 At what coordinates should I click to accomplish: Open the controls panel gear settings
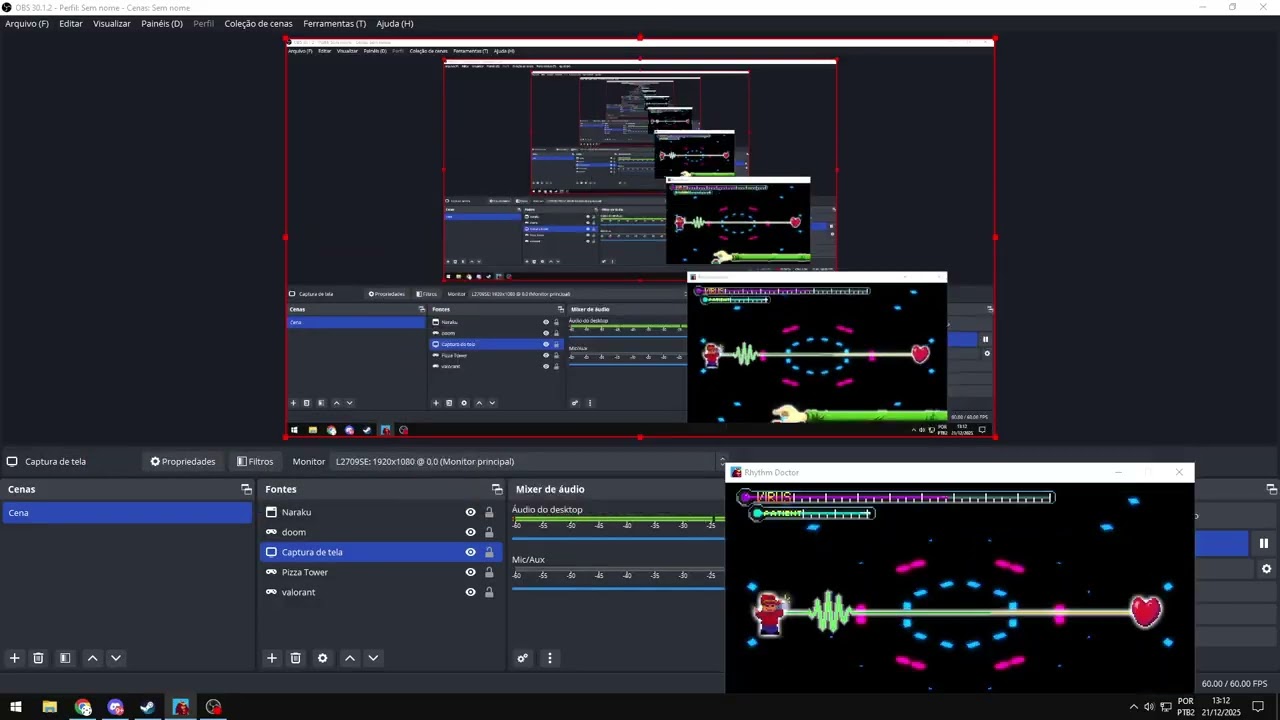tap(1266, 569)
